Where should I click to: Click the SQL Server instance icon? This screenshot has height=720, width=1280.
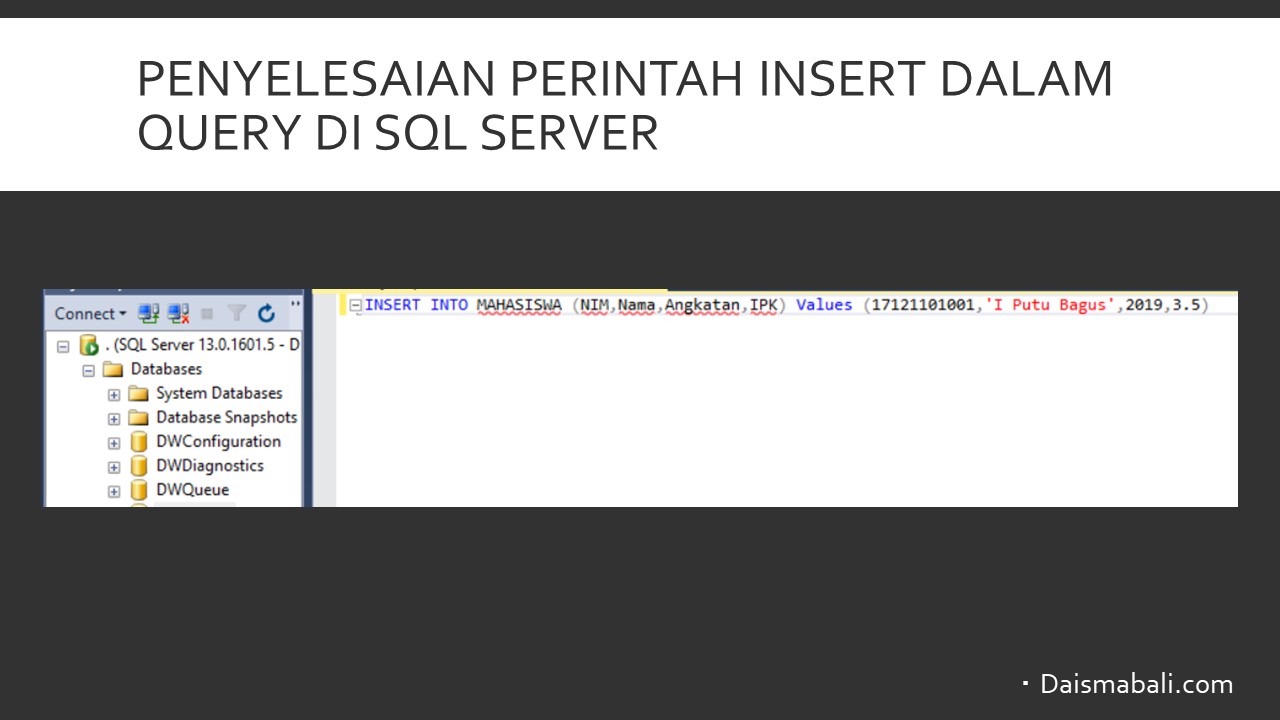[89, 346]
